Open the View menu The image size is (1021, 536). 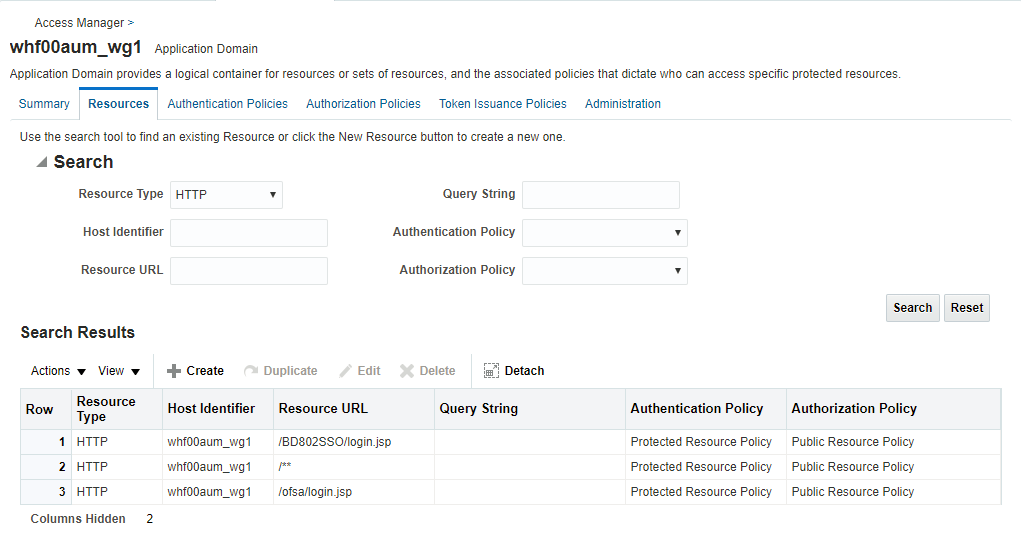[118, 371]
